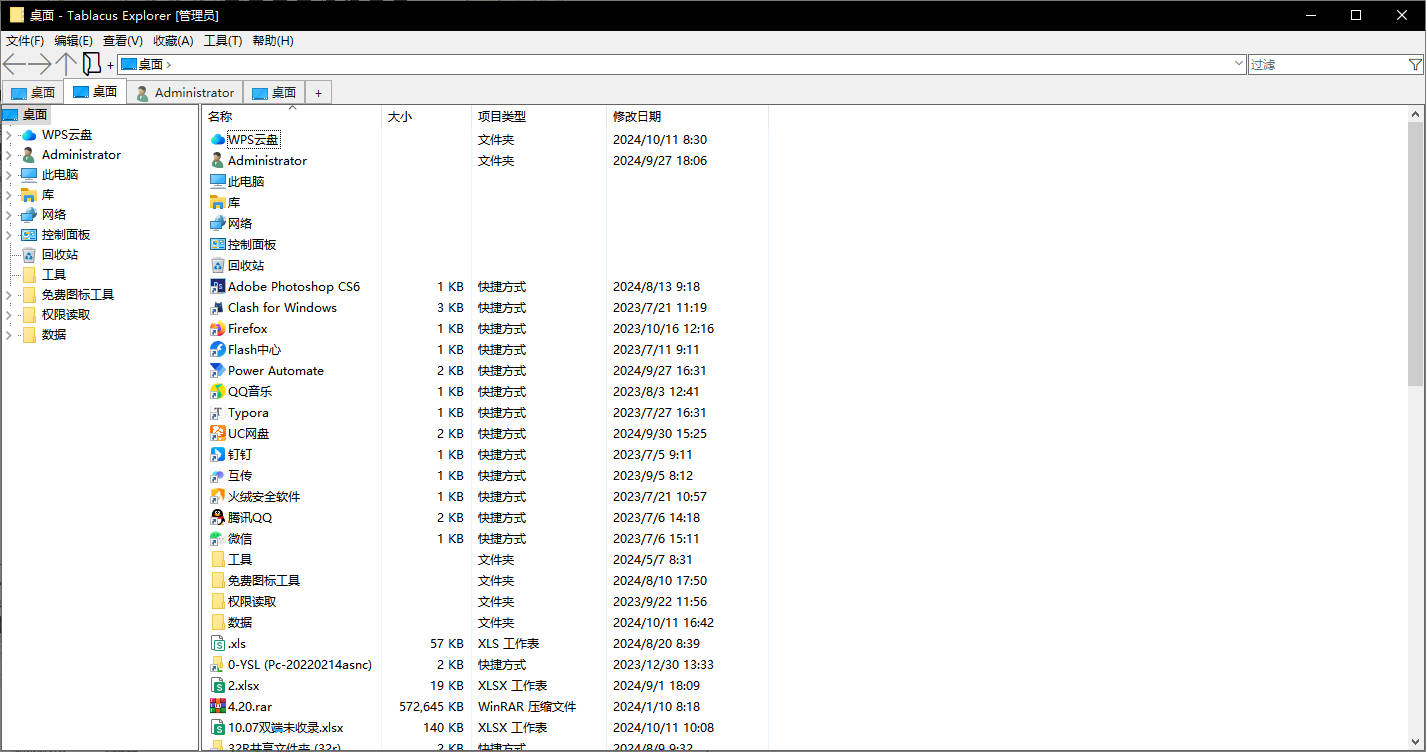Image resolution: width=1426 pixels, height=752 pixels.
Task: Add a new tab with the plus tab button
Action: pos(318,93)
